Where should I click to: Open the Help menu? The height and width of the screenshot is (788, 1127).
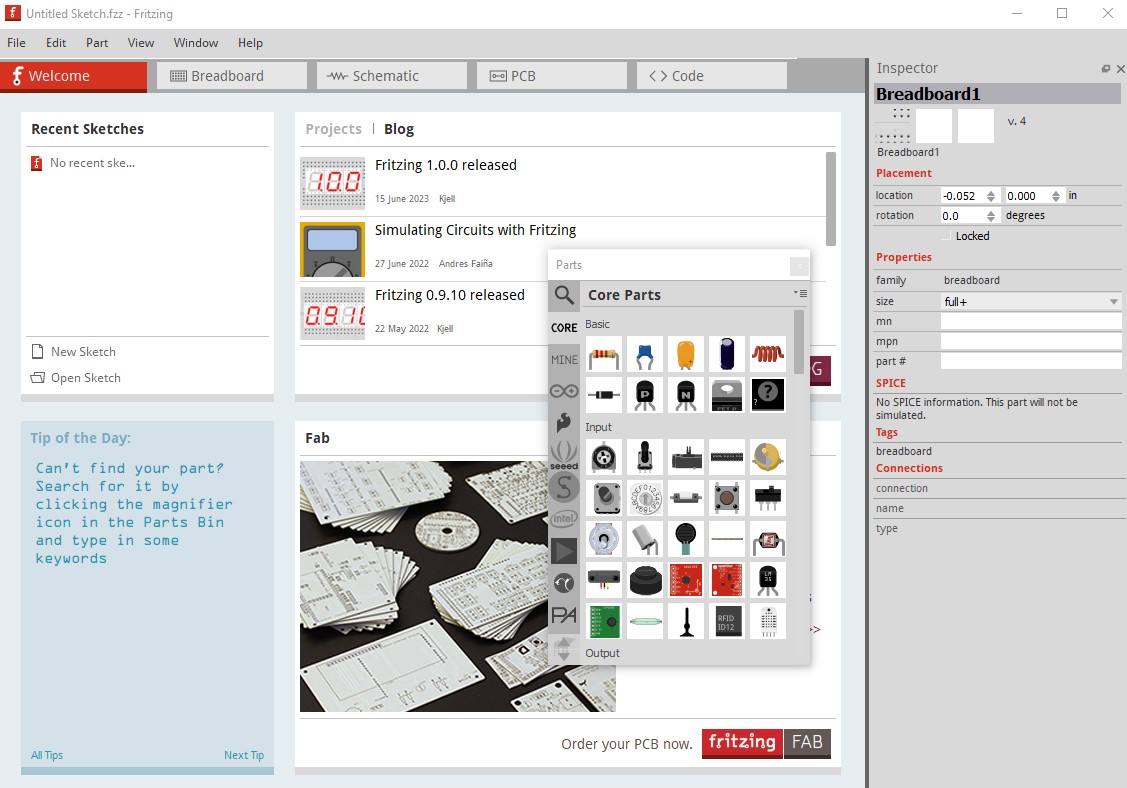[x=250, y=43]
